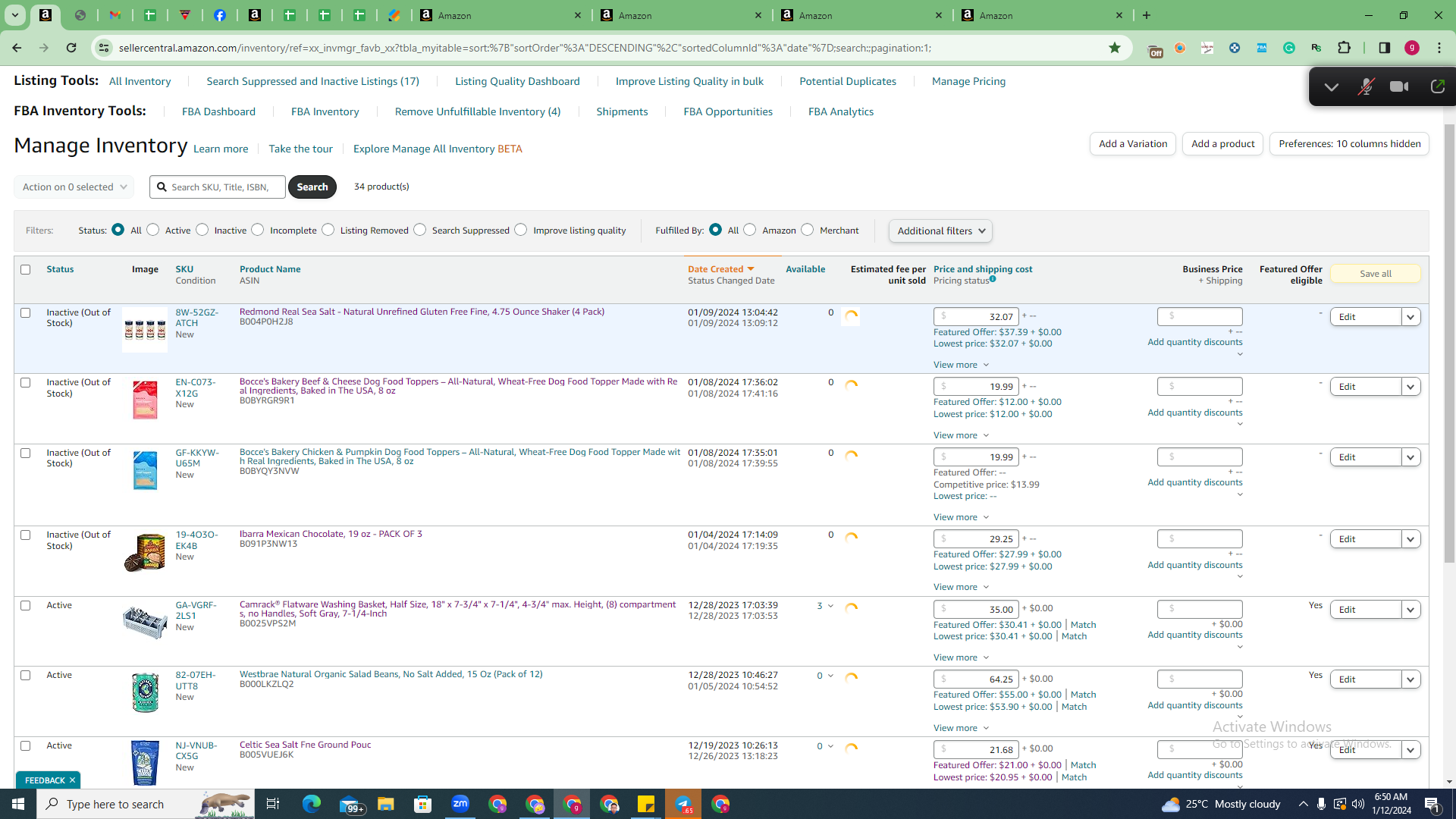
Task: Click Add a Variation
Action: click(x=1133, y=144)
